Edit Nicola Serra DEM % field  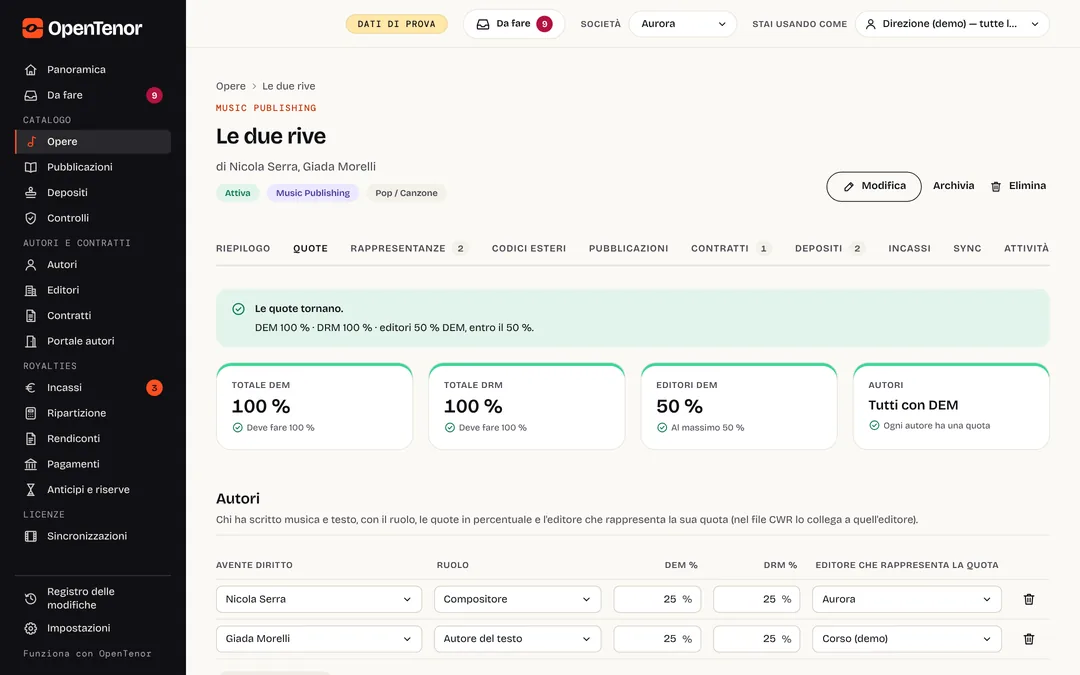click(x=657, y=599)
